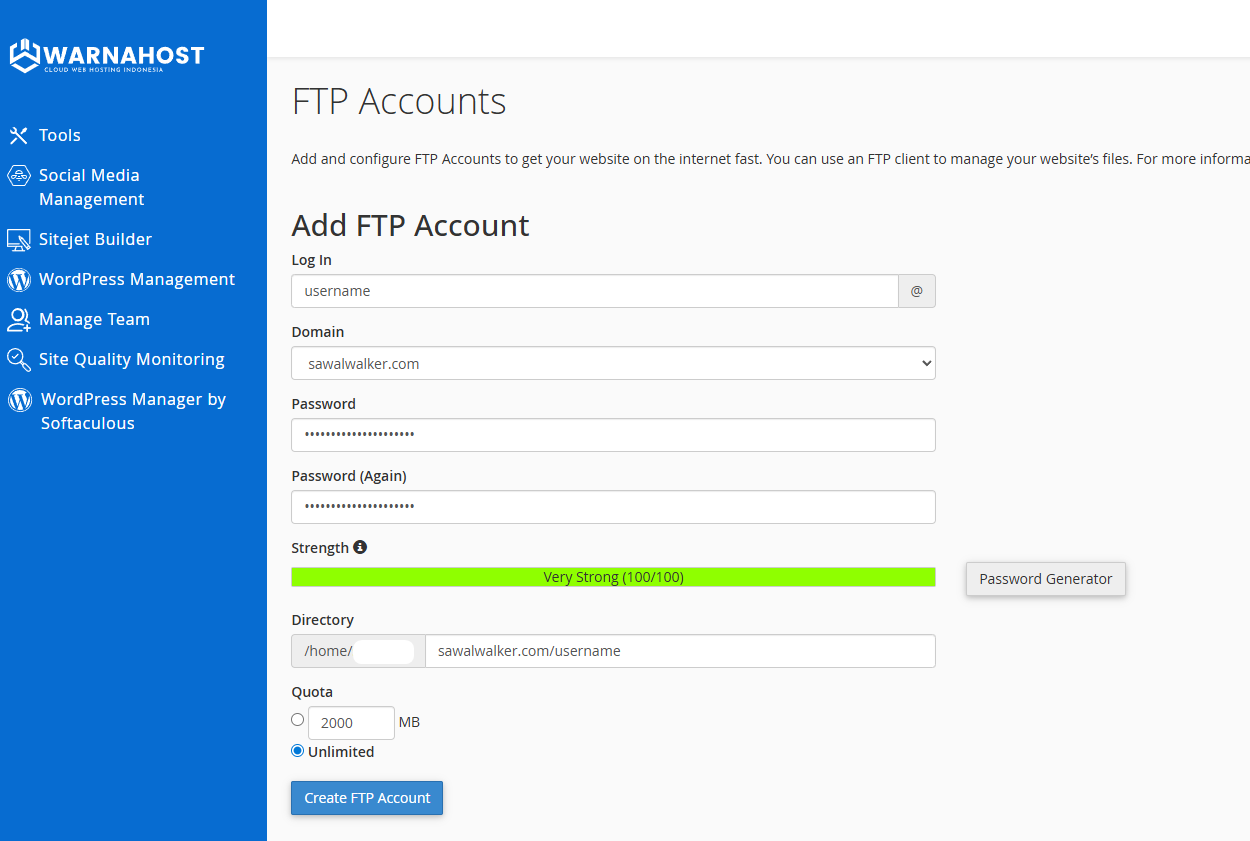Click the Password (Again) field

613,507
